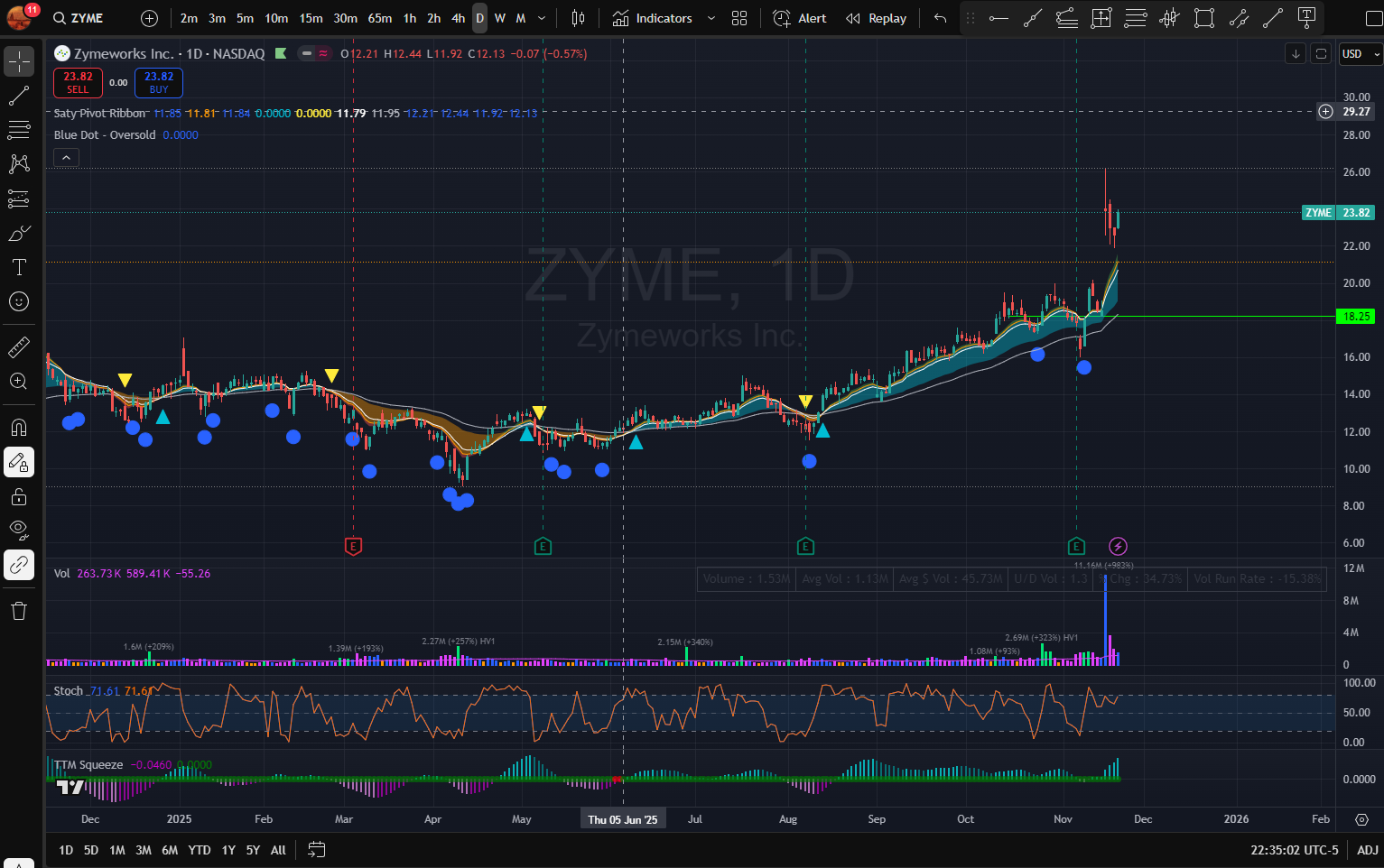
Task: Toggle stay in drawing mode
Action: [19, 462]
